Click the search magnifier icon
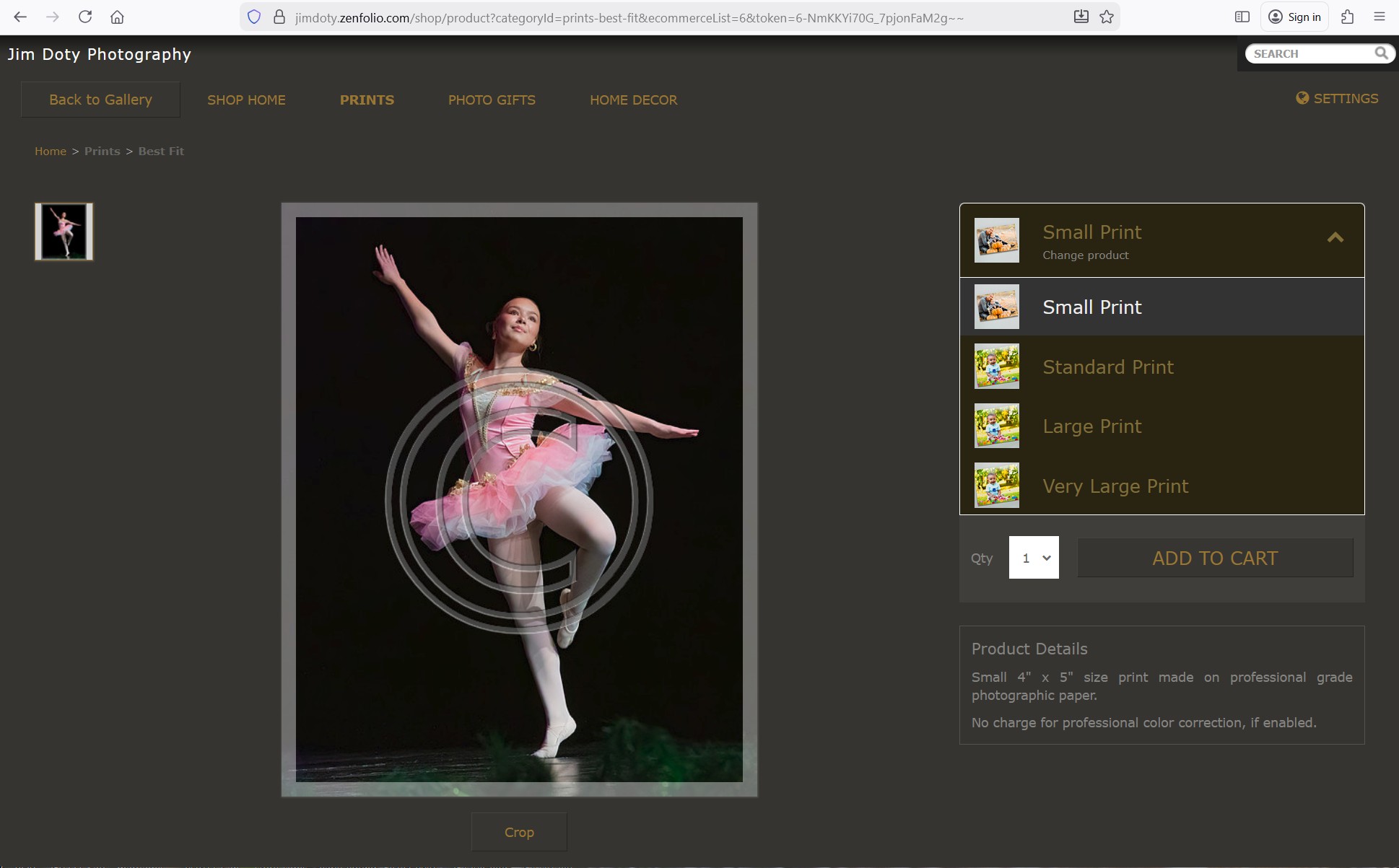 pyautogui.click(x=1381, y=53)
